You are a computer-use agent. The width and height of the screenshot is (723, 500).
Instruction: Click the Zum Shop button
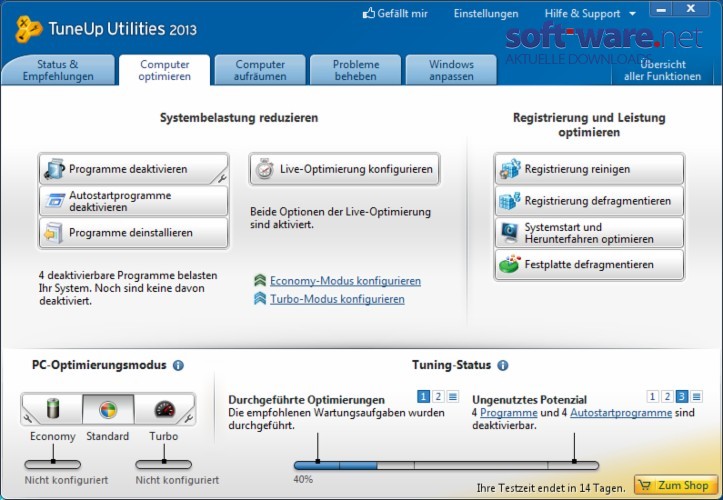tap(676, 485)
